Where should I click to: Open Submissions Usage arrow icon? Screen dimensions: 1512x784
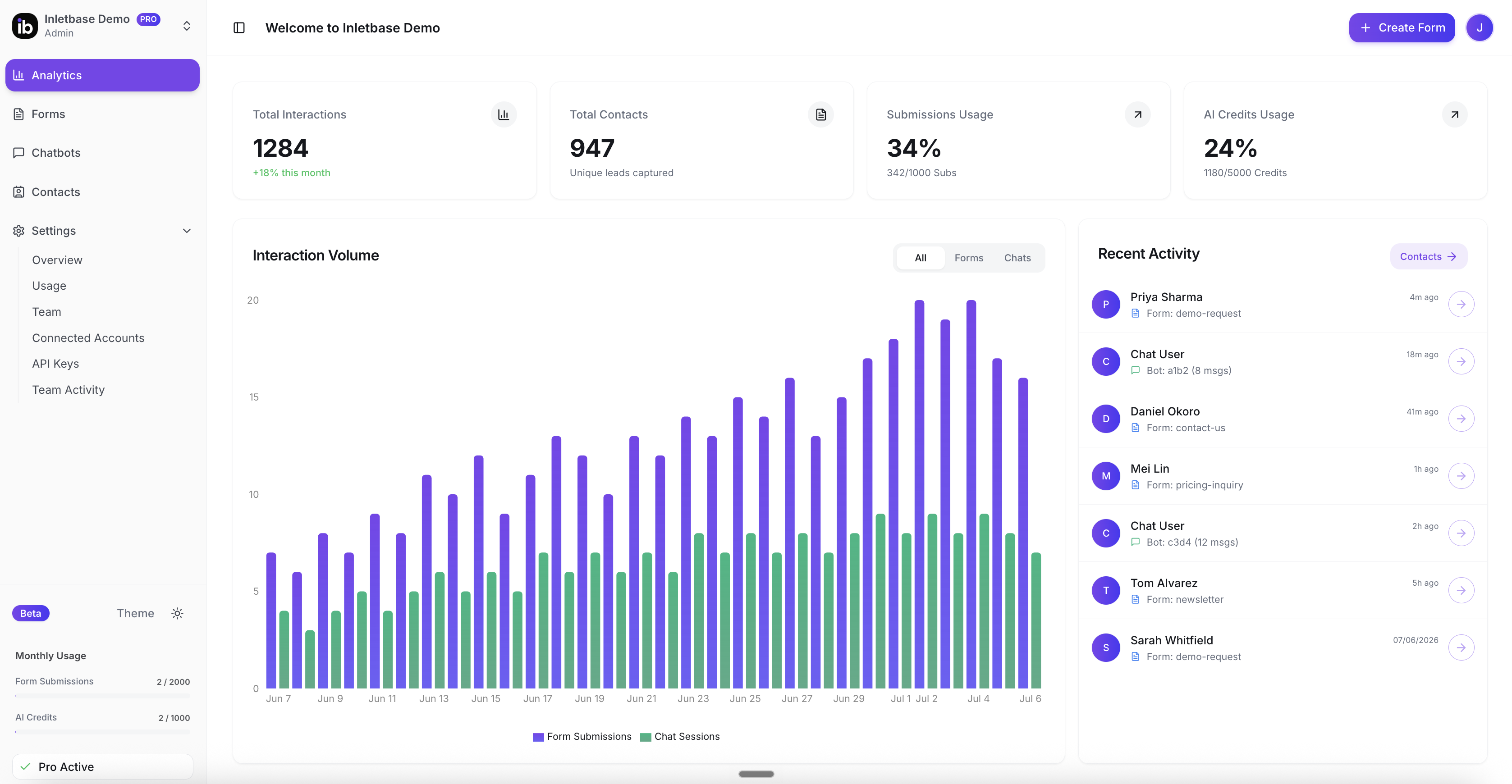coord(1137,114)
